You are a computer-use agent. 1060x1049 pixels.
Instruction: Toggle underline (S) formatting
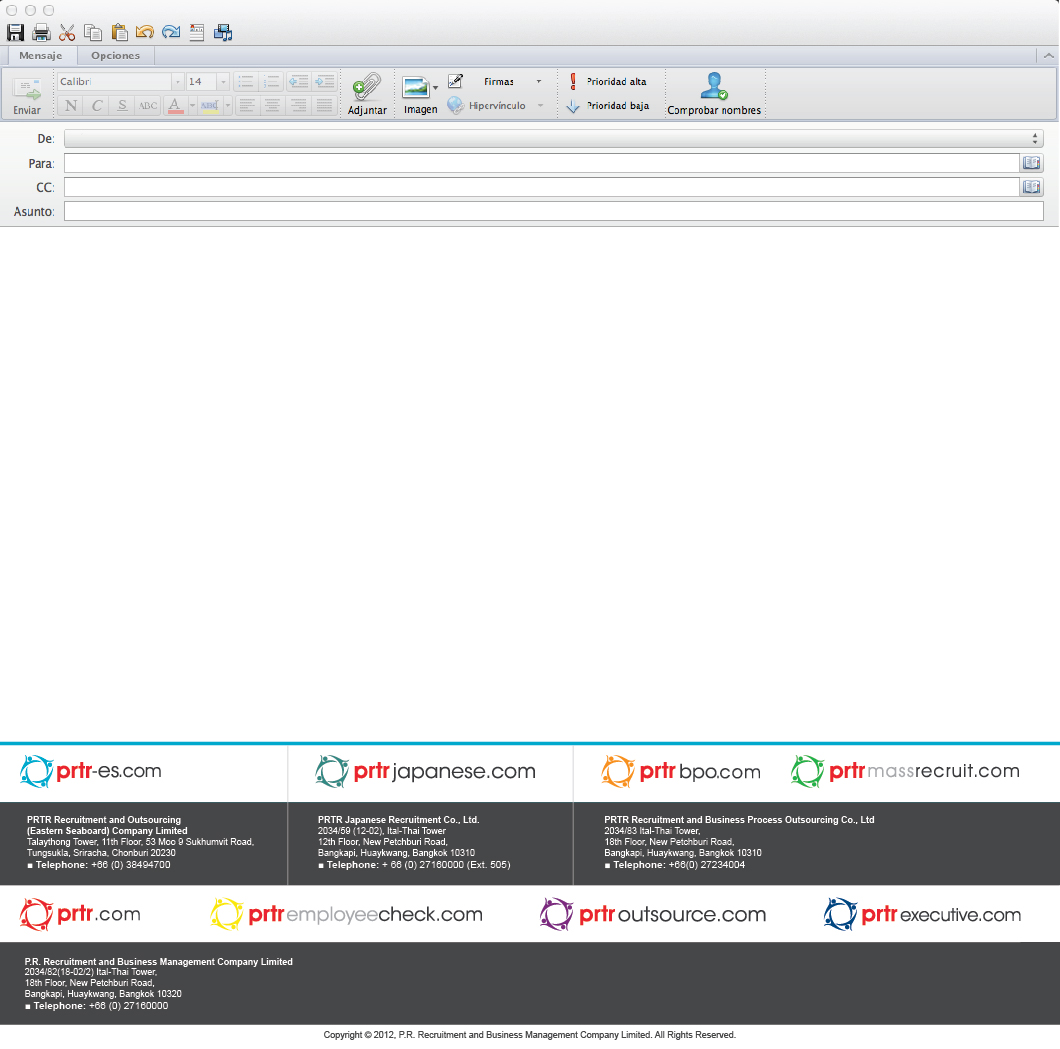pos(122,105)
